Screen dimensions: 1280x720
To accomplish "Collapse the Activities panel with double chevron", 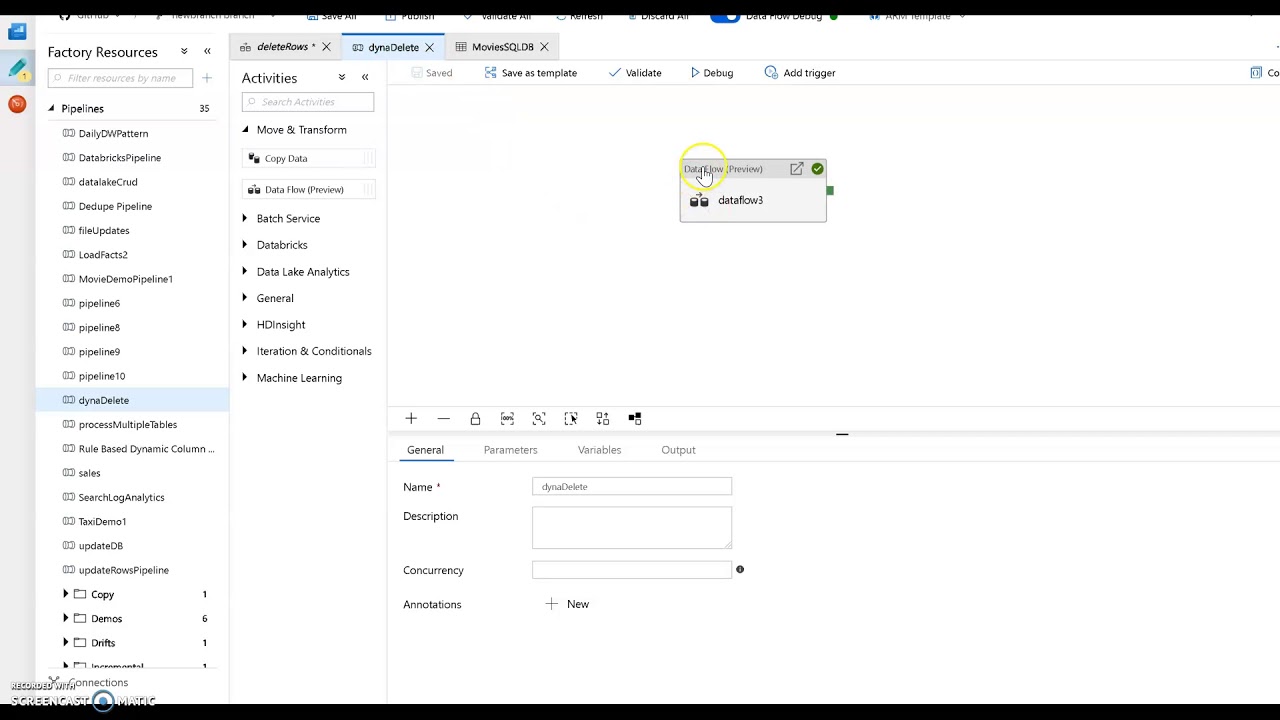I will (x=365, y=77).
